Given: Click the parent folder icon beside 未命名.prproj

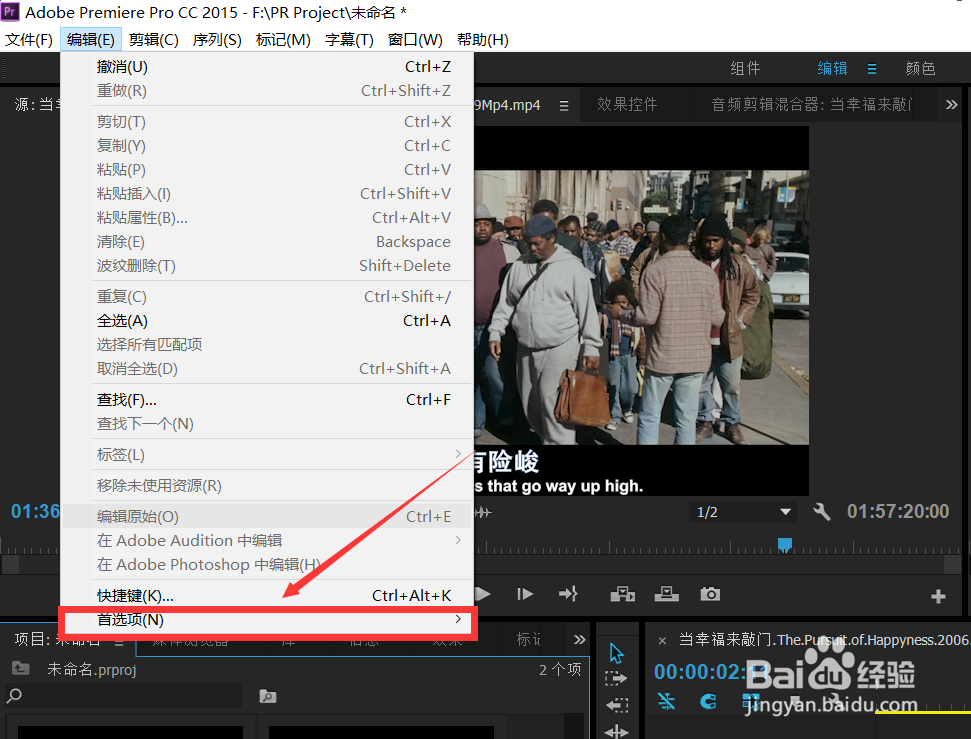Looking at the screenshot, I should [x=20, y=669].
